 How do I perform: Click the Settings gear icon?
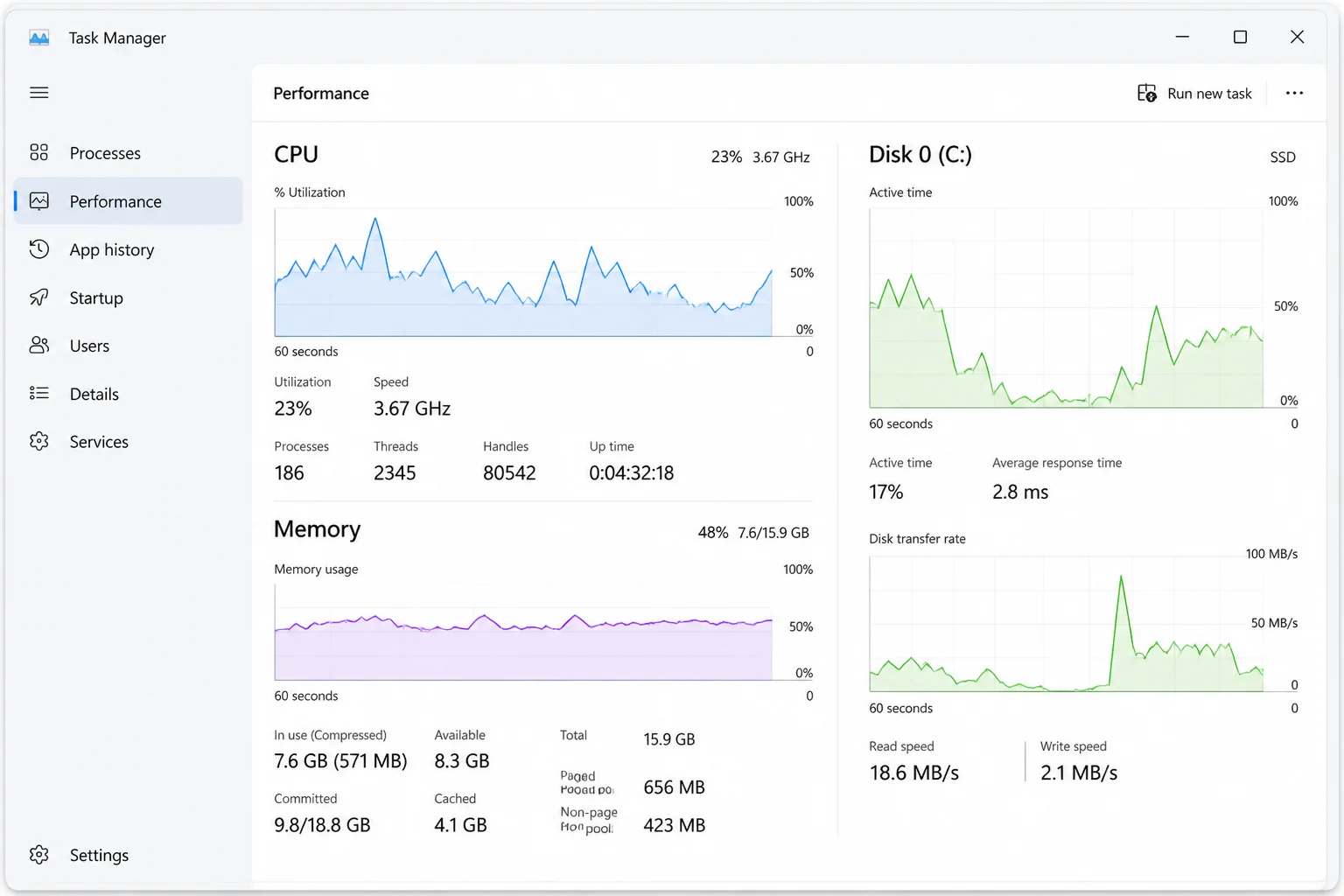tap(39, 854)
